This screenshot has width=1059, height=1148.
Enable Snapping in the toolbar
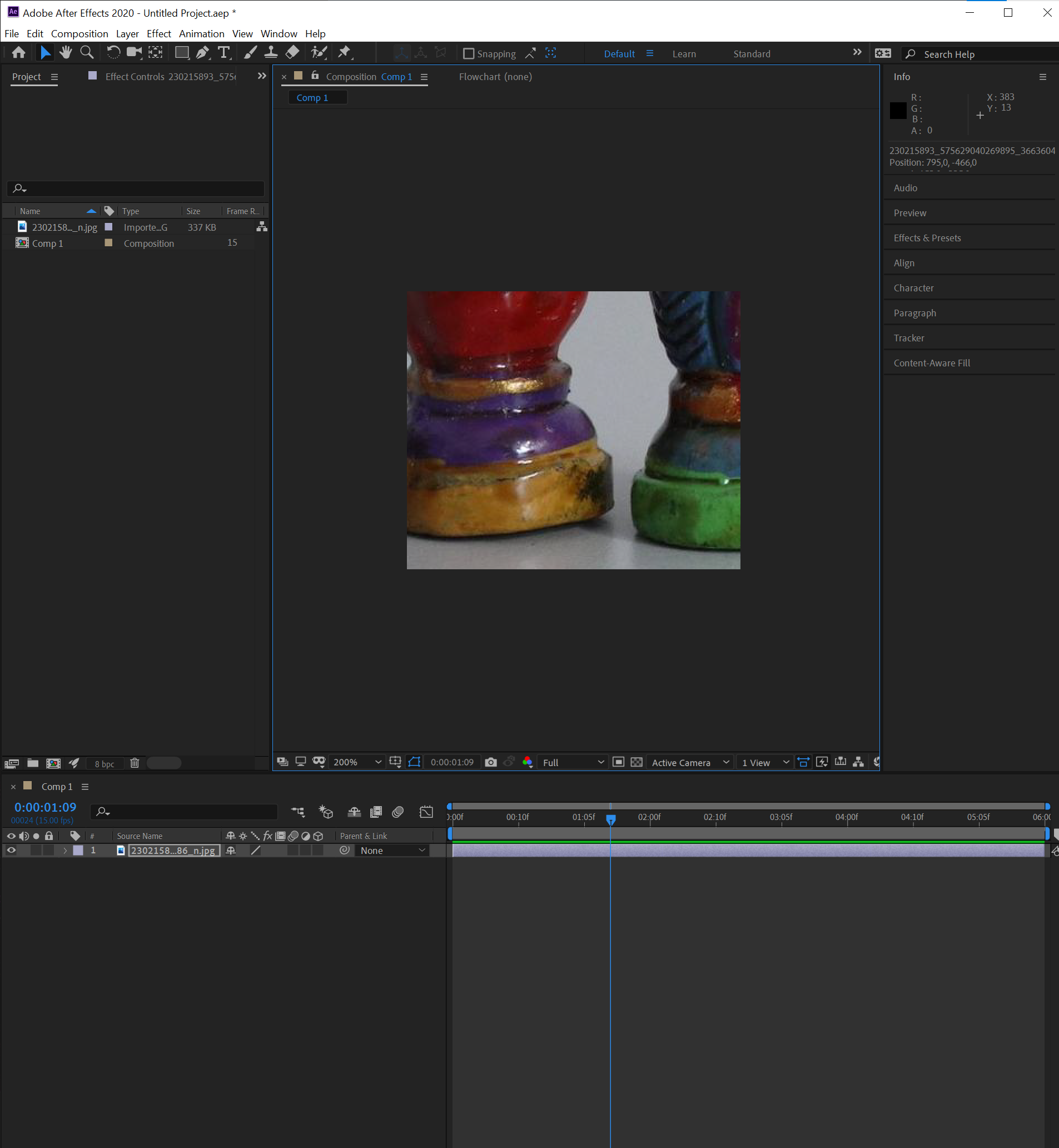point(469,53)
